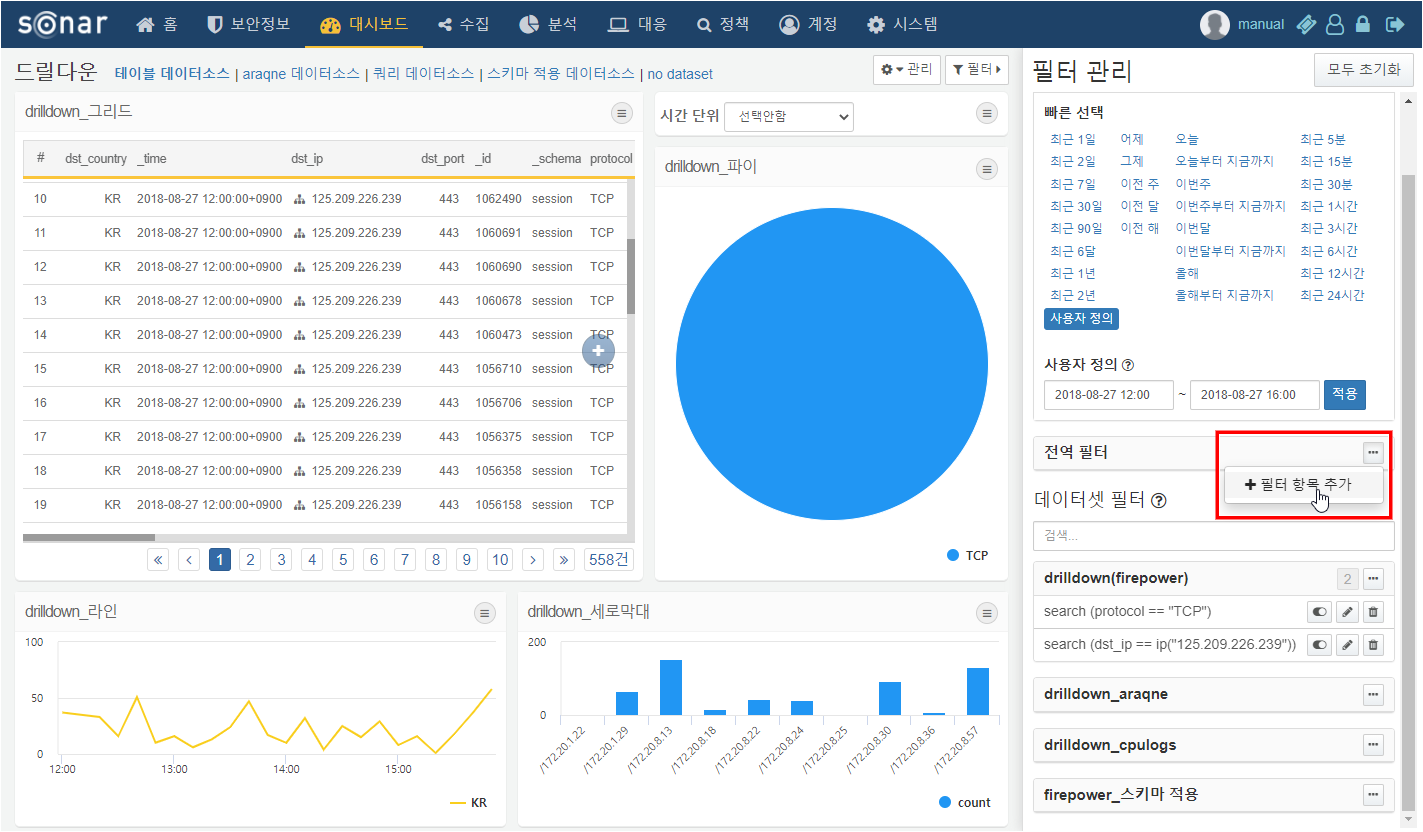Click the manual user avatar

pyautogui.click(x=1215, y=24)
